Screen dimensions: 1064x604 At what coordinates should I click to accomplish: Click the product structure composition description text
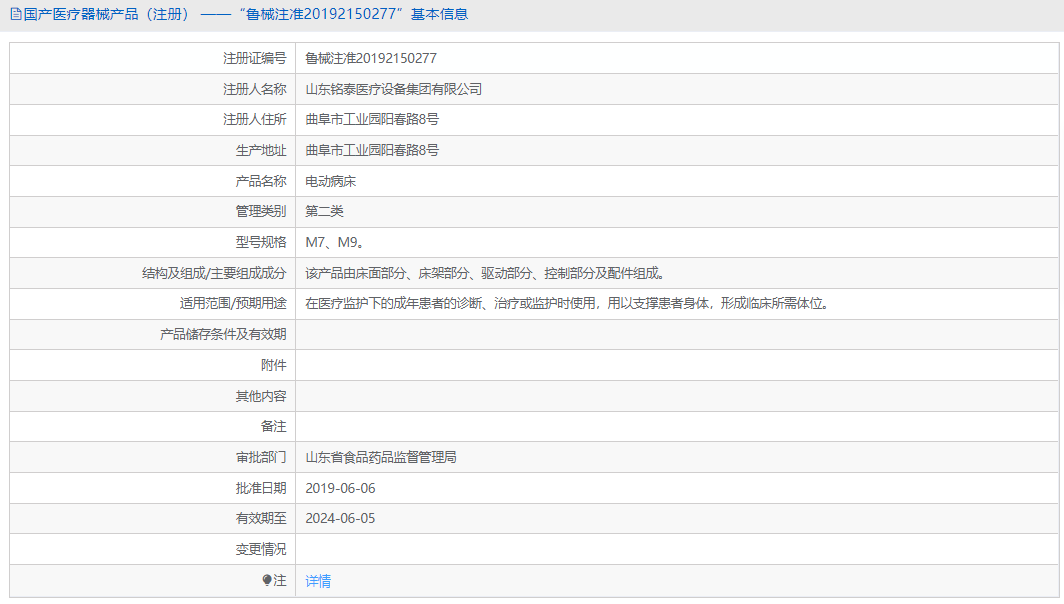[485, 273]
